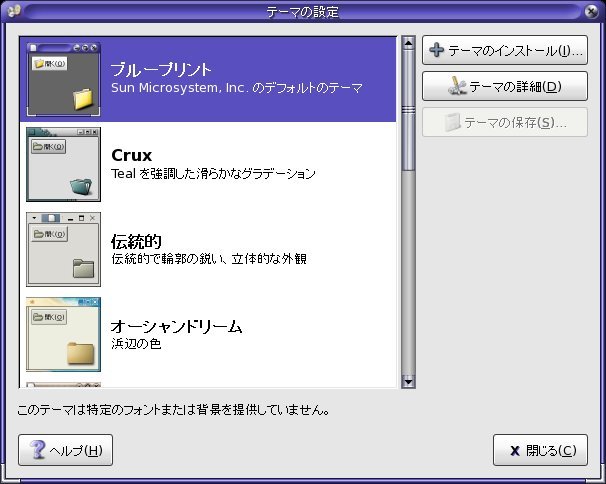This screenshot has width=606, height=484.
Task: Click the theme list scrollbar thumb
Action: click(408, 110)
